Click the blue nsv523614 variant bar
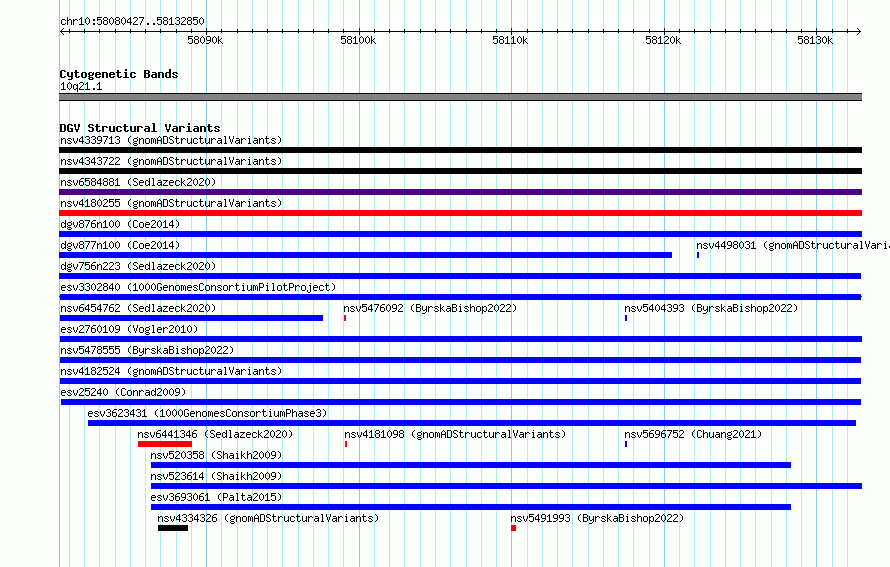 [506, 486]
